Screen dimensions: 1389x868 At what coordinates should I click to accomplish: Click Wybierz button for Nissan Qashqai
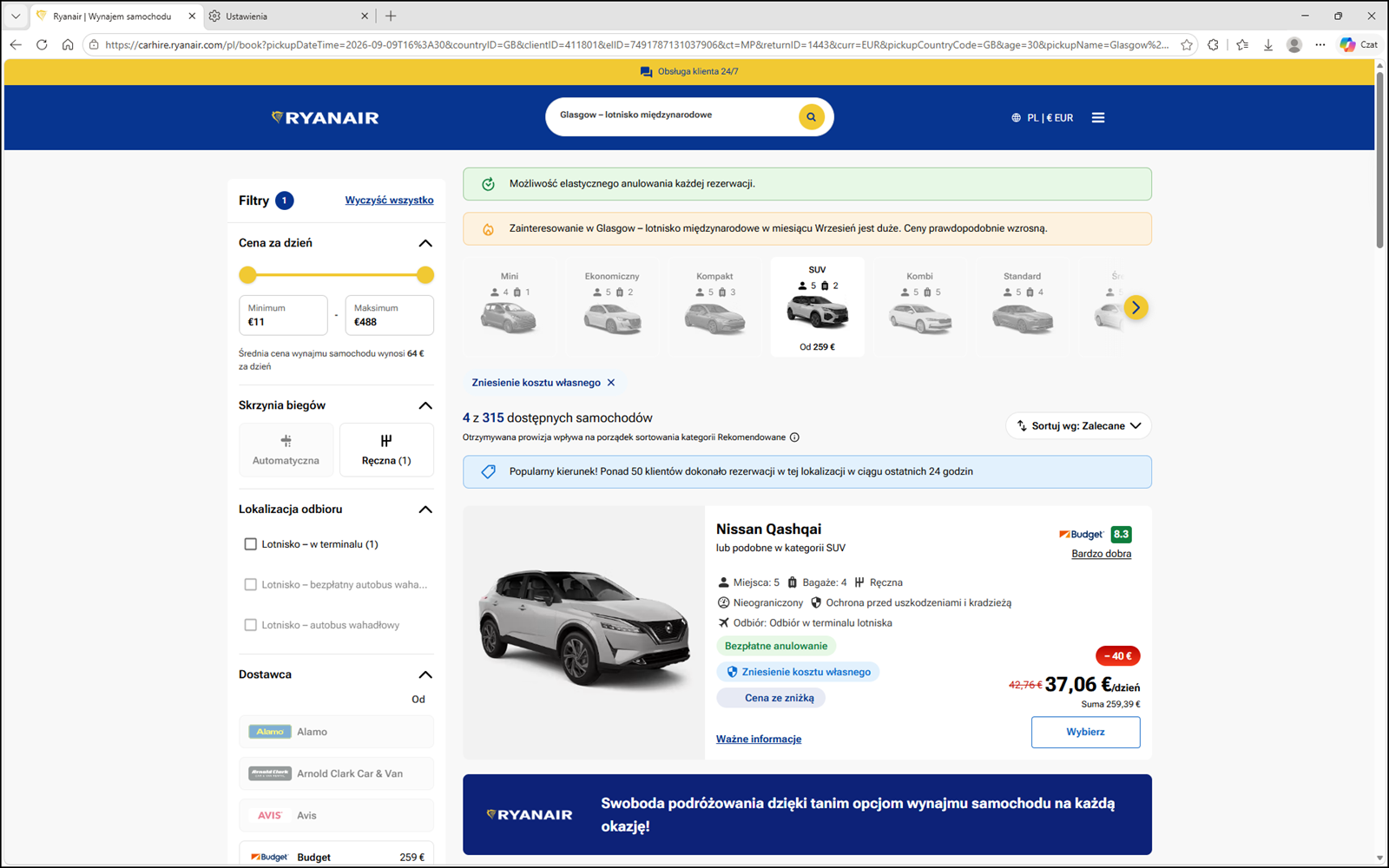pos(1085,732)
